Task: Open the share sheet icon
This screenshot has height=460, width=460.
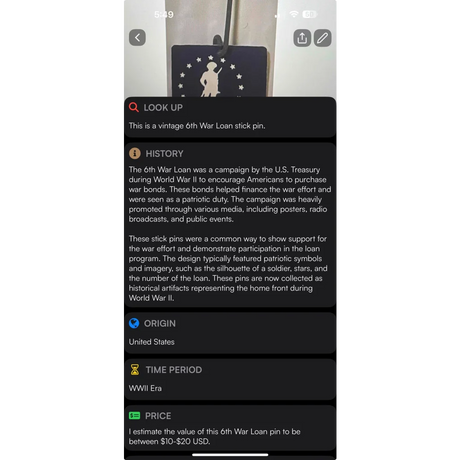Action: pos(302,38)
